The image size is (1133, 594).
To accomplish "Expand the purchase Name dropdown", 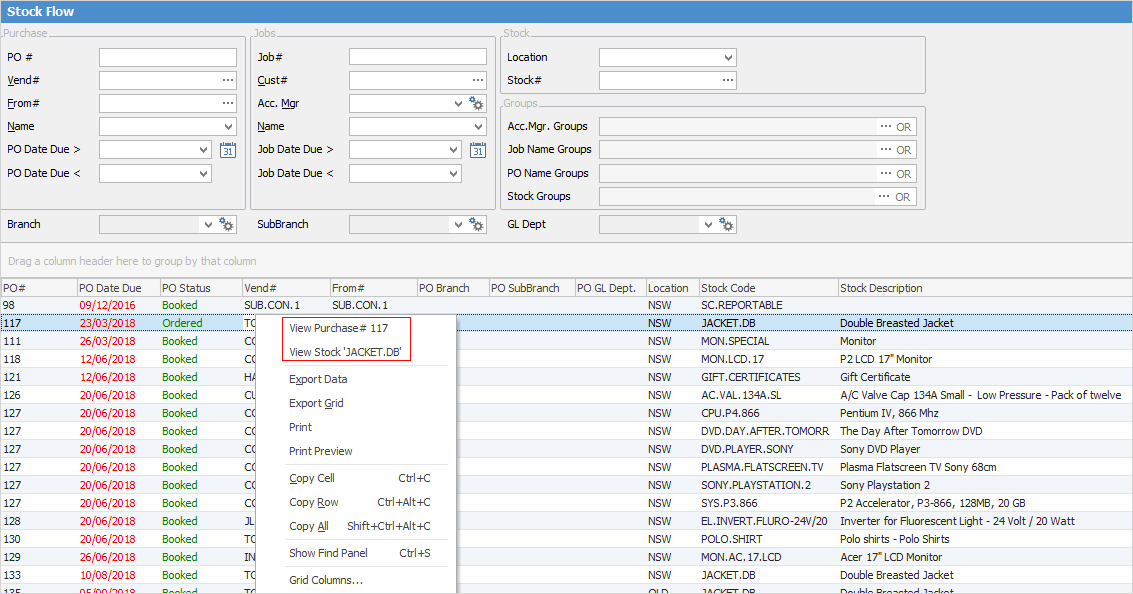I will (x=228, y=127).
